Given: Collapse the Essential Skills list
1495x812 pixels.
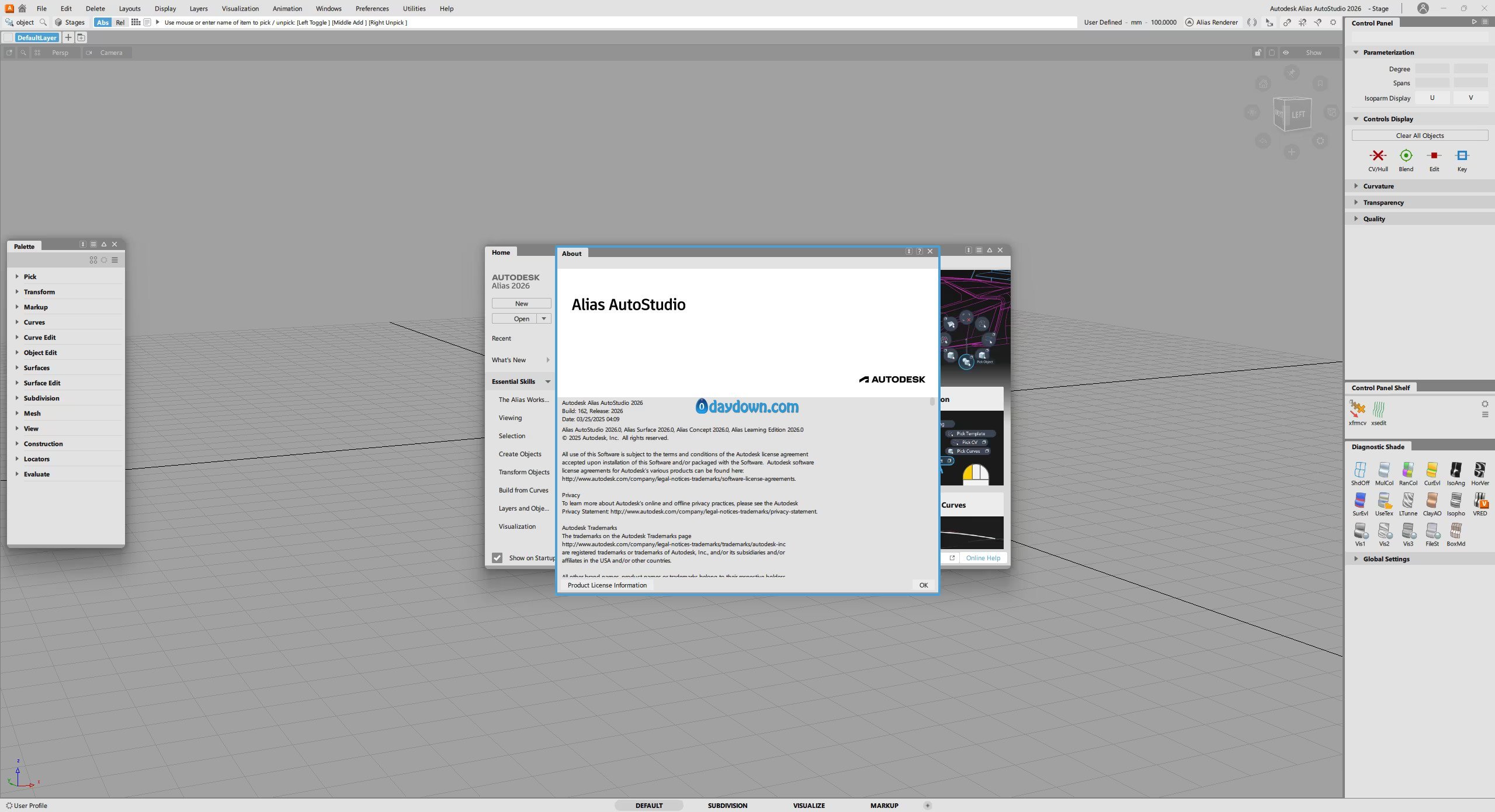Looking at the screenshot, I should point(547,381).
